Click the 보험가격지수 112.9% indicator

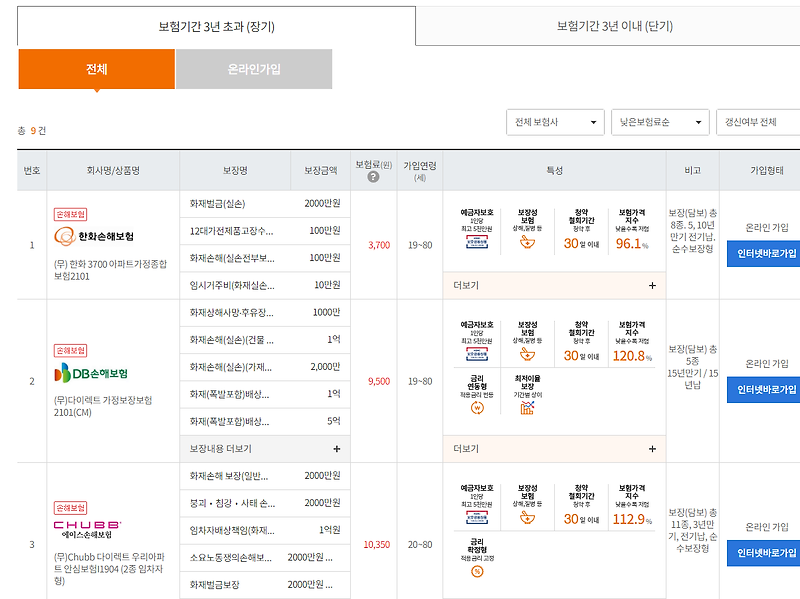(632, 506)
